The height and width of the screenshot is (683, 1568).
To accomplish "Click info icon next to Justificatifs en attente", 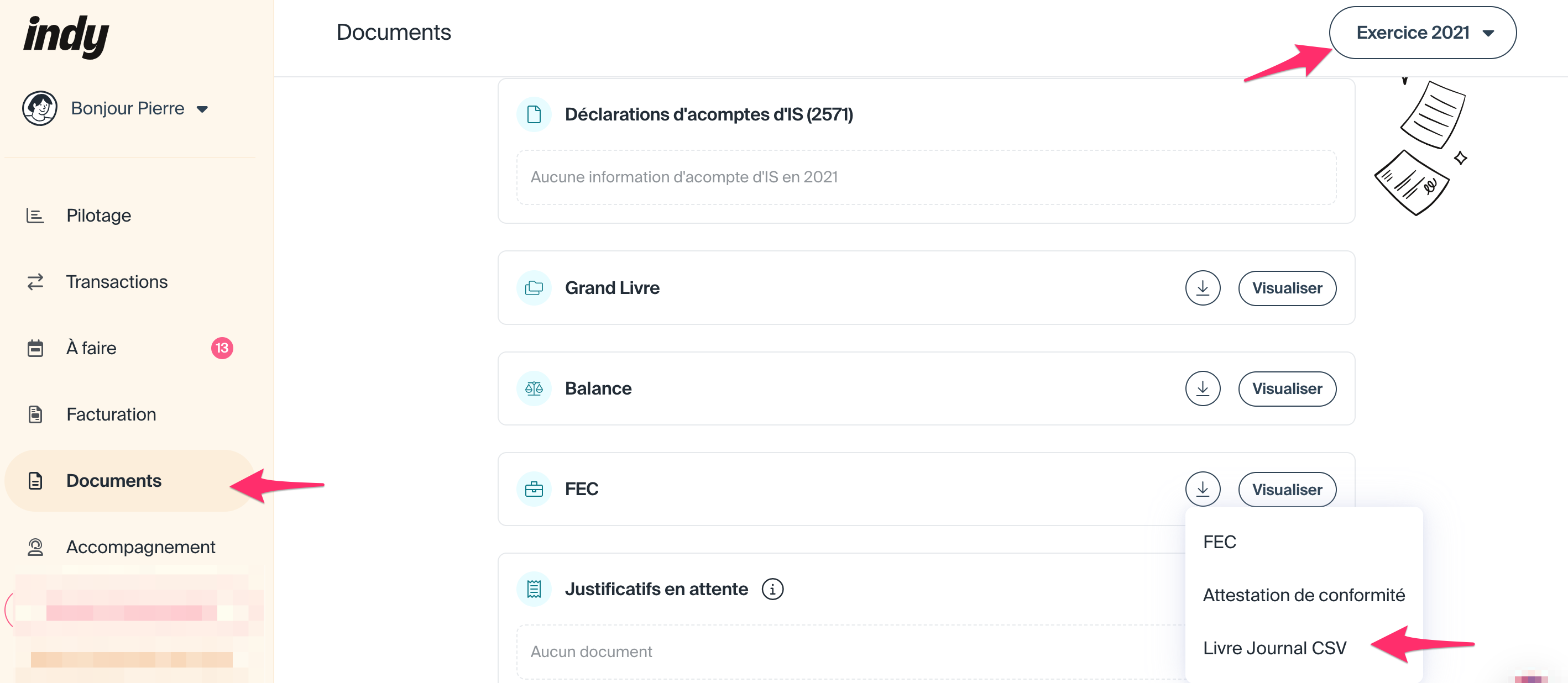I will [x=772, y=589].
